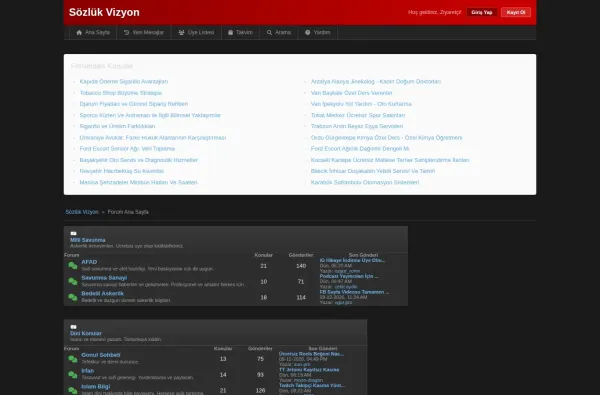Open the Ford Escort Sensör Ağı topic

coord(127,149)
